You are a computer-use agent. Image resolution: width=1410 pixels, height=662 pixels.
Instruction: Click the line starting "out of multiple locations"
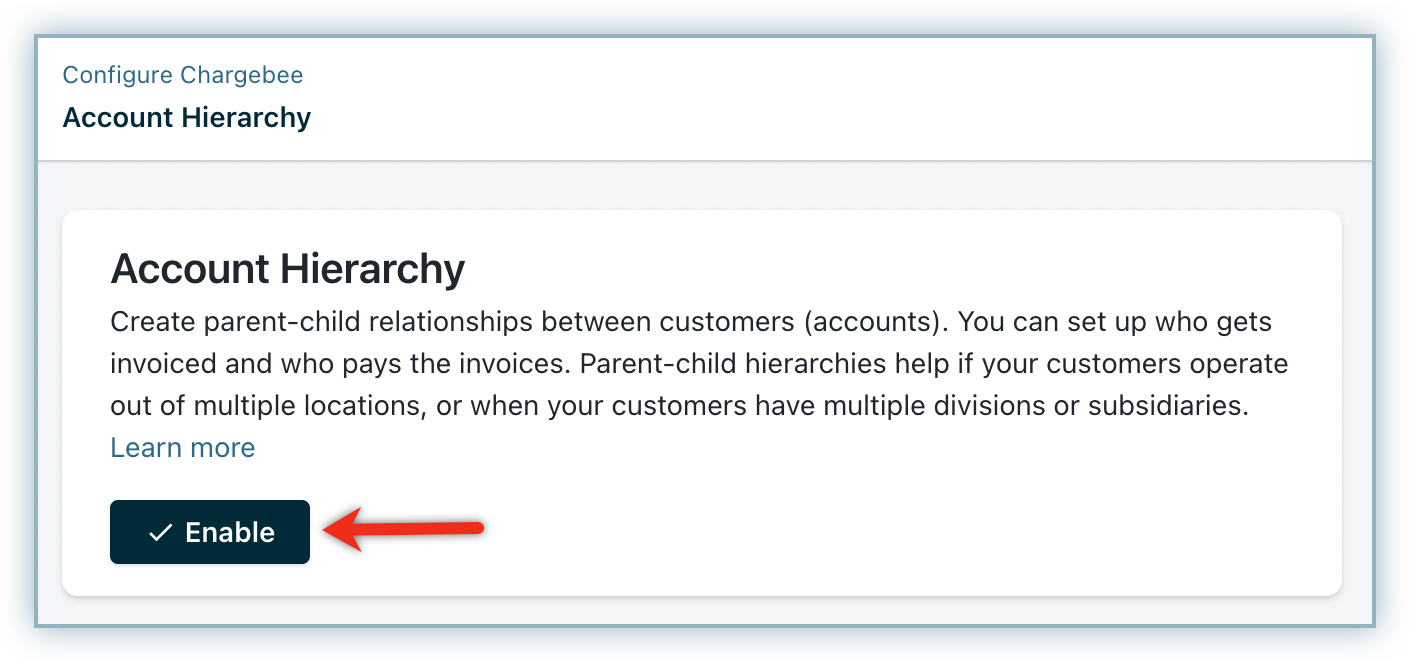point(680,406)
